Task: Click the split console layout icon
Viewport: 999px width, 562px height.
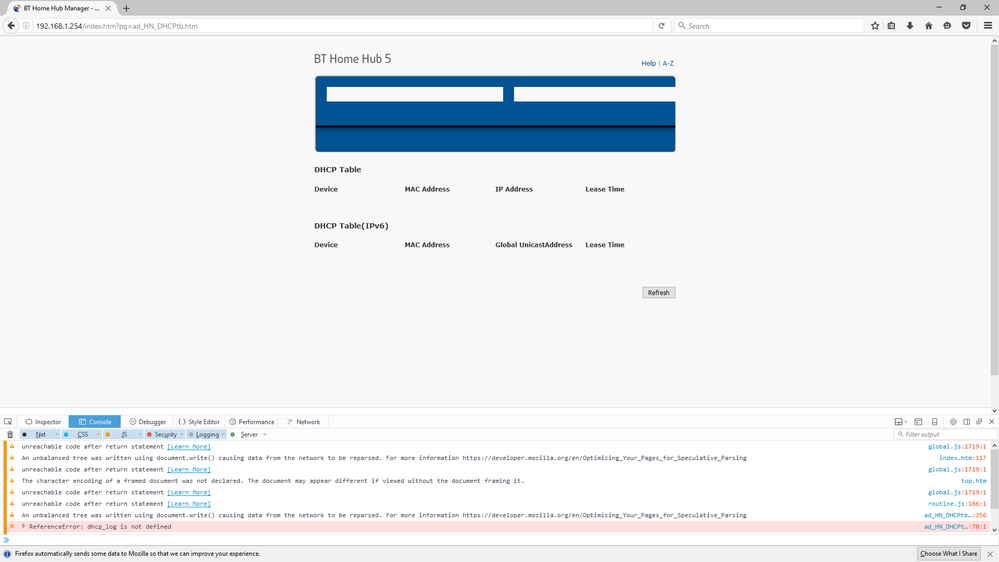Action: [898, 422]
